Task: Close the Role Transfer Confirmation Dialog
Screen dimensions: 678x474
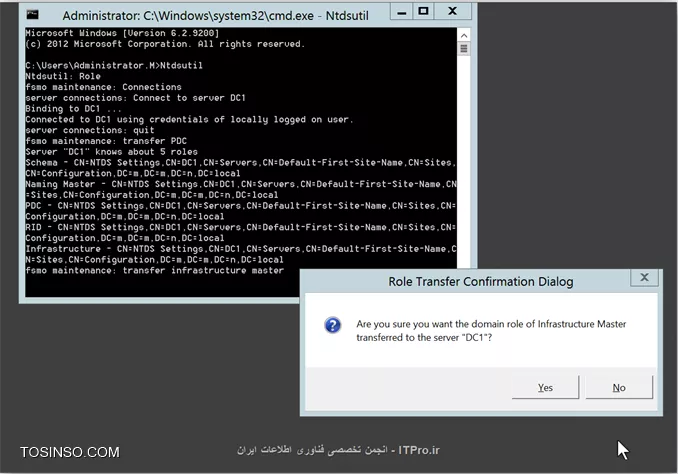Action: (644, 278)
